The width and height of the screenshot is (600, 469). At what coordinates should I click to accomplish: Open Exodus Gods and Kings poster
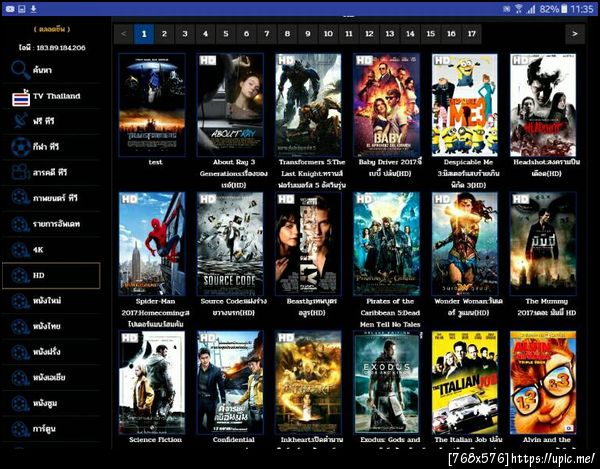(386, 383)
